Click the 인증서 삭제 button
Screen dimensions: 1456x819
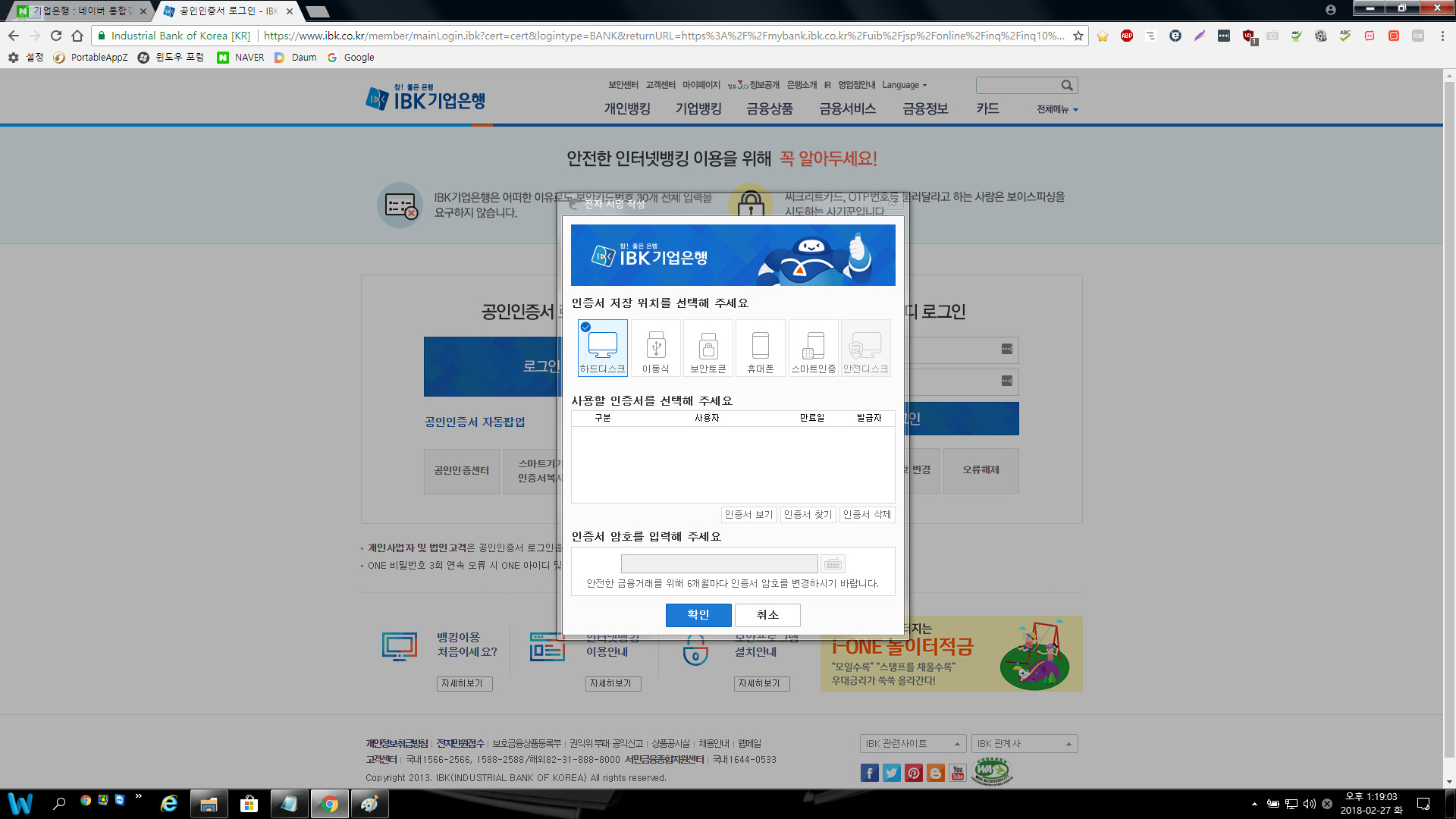point(867,515)
